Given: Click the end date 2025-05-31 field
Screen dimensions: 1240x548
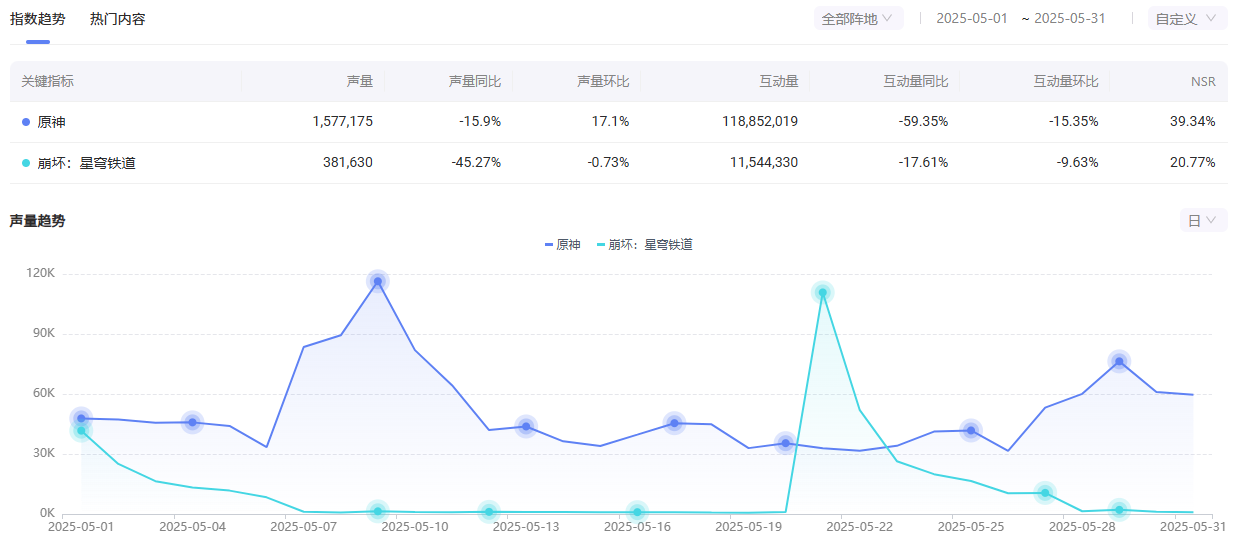Looking at the screenshot, I should (x=1069, y=18).
